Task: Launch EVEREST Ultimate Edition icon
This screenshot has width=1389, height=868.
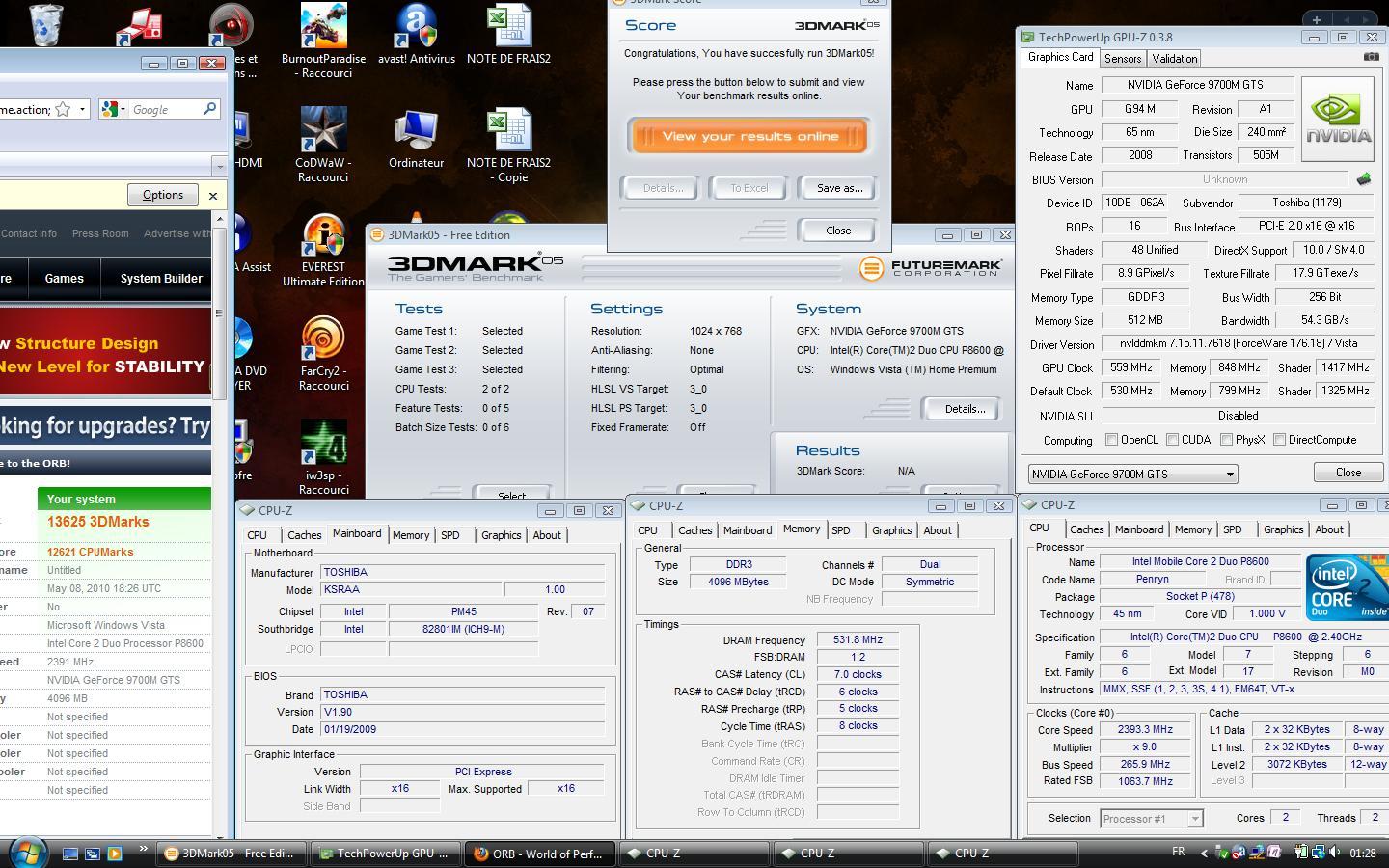Action: click(323, 234)
